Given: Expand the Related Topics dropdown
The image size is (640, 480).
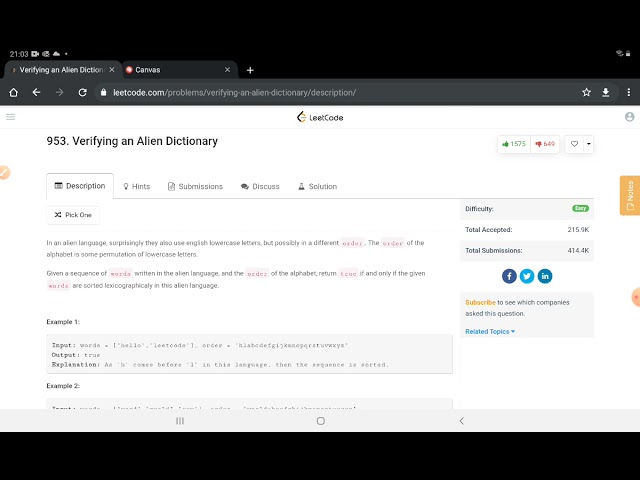Looking at the screenshot, I should point(490,331).
